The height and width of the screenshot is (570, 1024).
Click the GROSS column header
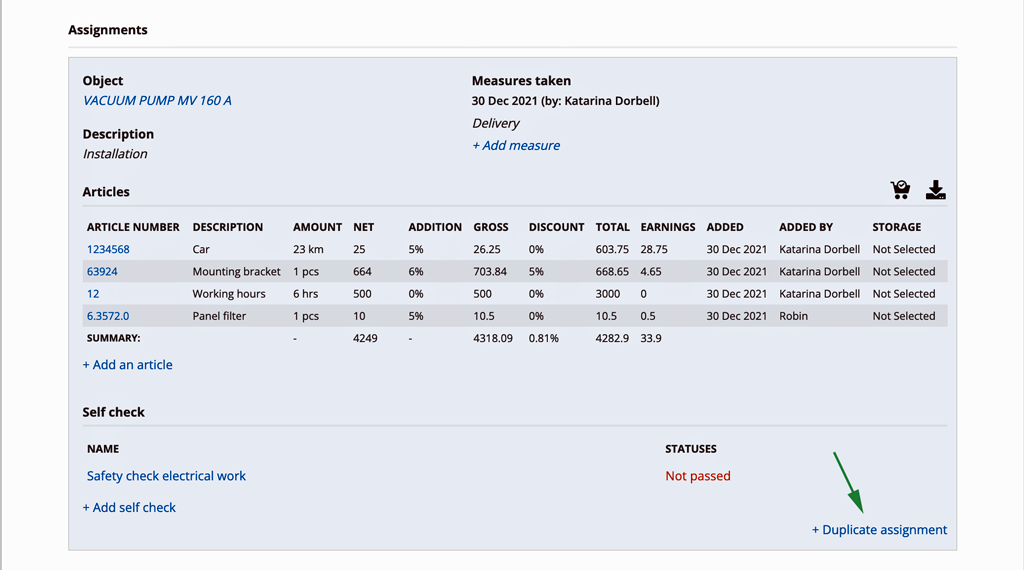tap(490, 227)
